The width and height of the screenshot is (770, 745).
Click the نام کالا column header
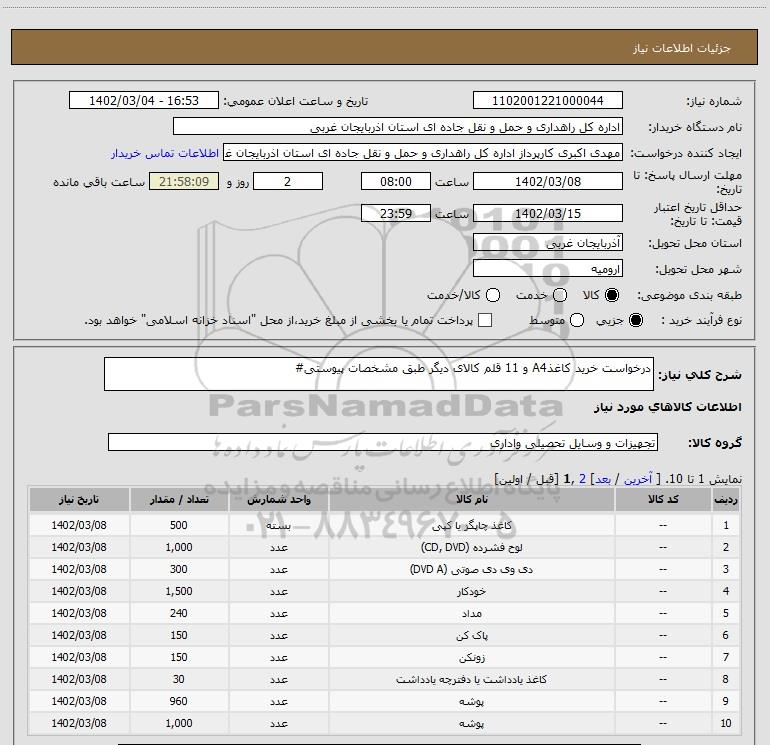[x=471, y=499]
